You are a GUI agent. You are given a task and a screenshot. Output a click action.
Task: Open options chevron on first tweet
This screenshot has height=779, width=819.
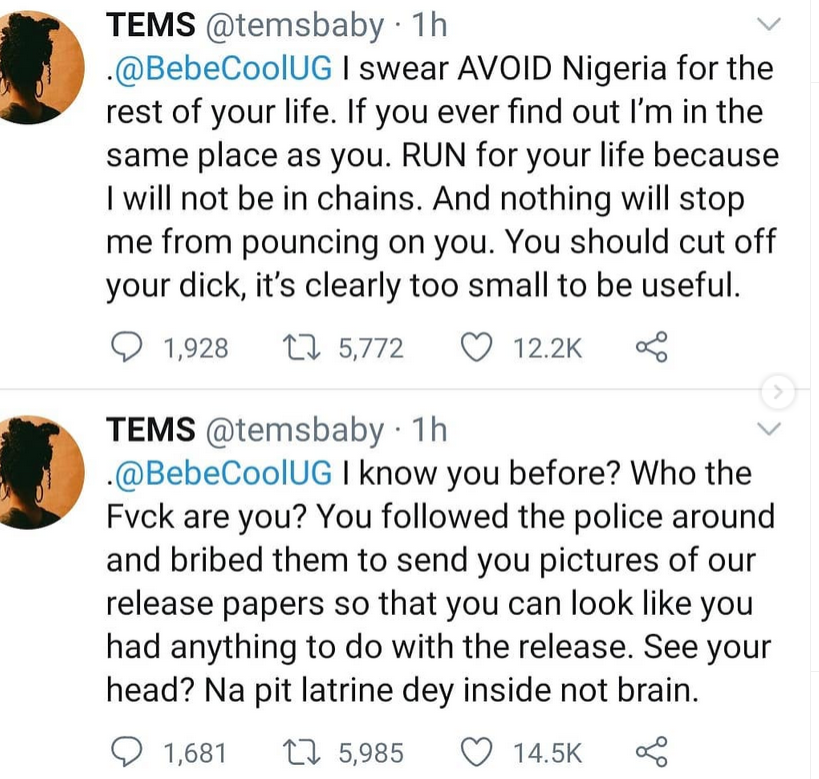click(x=769, y=26)
